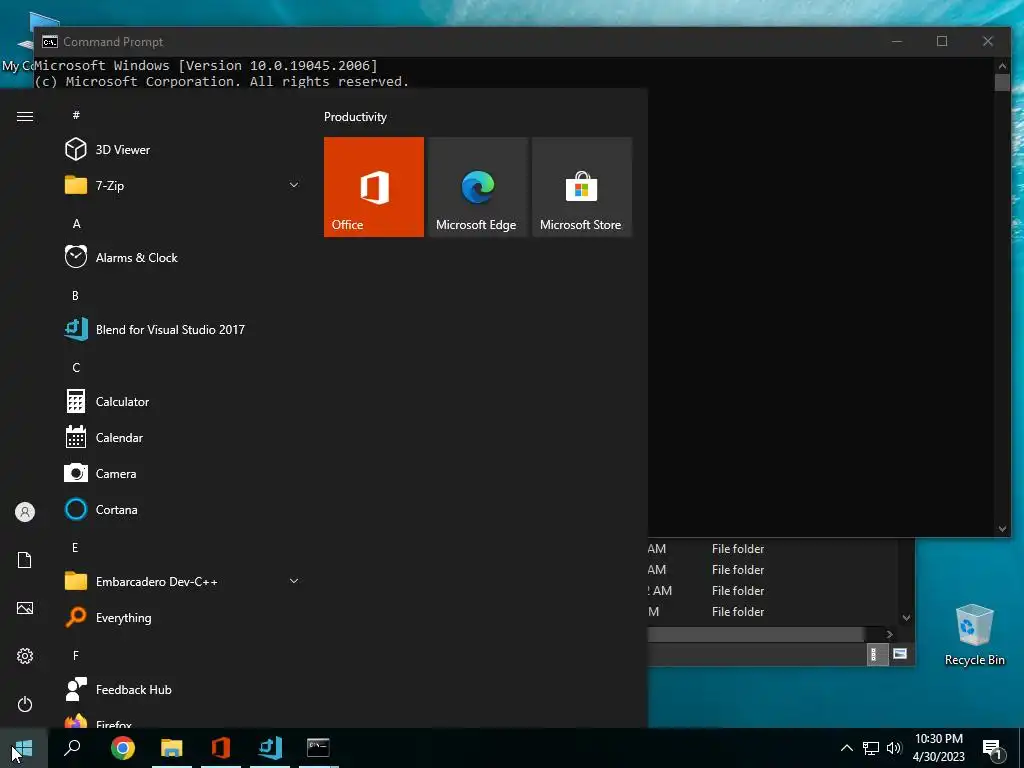Expand the 7-Zip folder chevron
1024x768 pixels.
294,185
